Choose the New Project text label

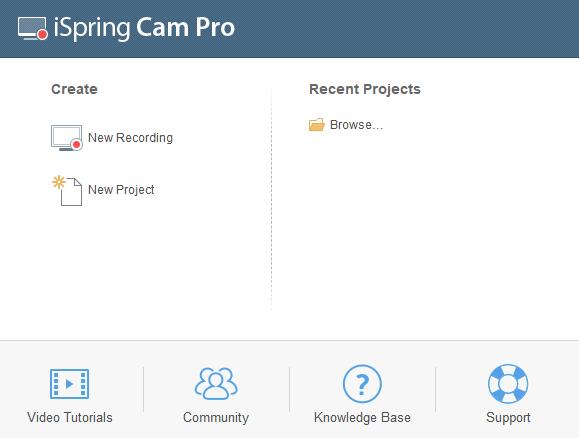121,190
